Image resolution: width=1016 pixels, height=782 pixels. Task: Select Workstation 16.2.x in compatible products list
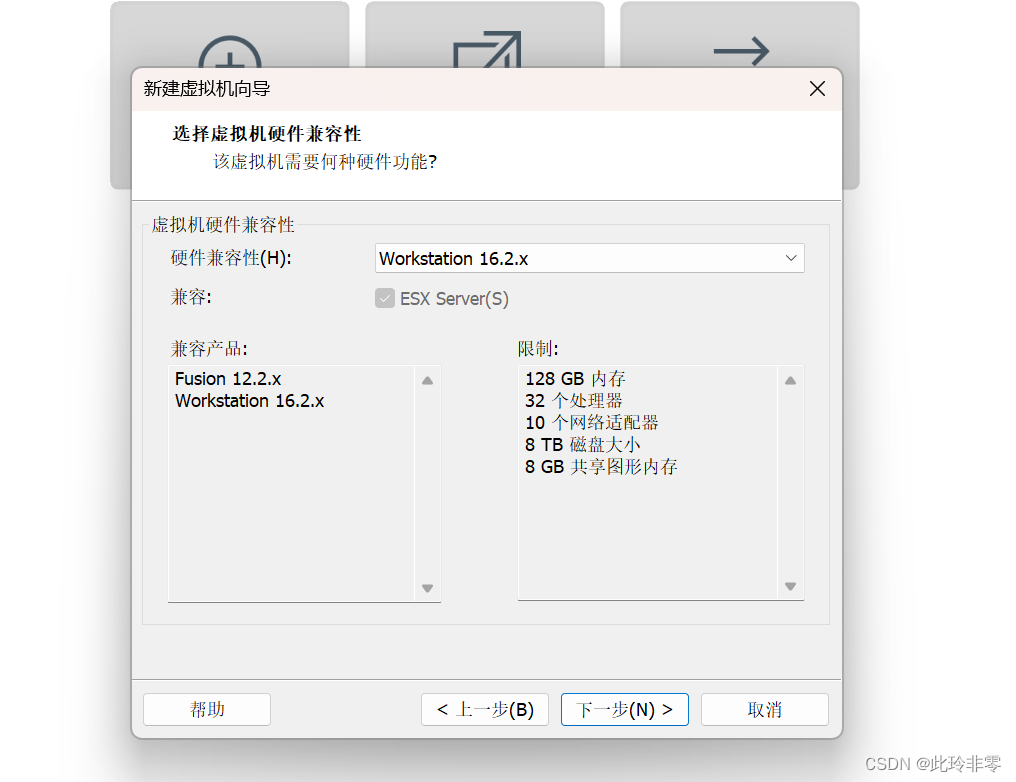pyautogui.click(x=249, y=400)
